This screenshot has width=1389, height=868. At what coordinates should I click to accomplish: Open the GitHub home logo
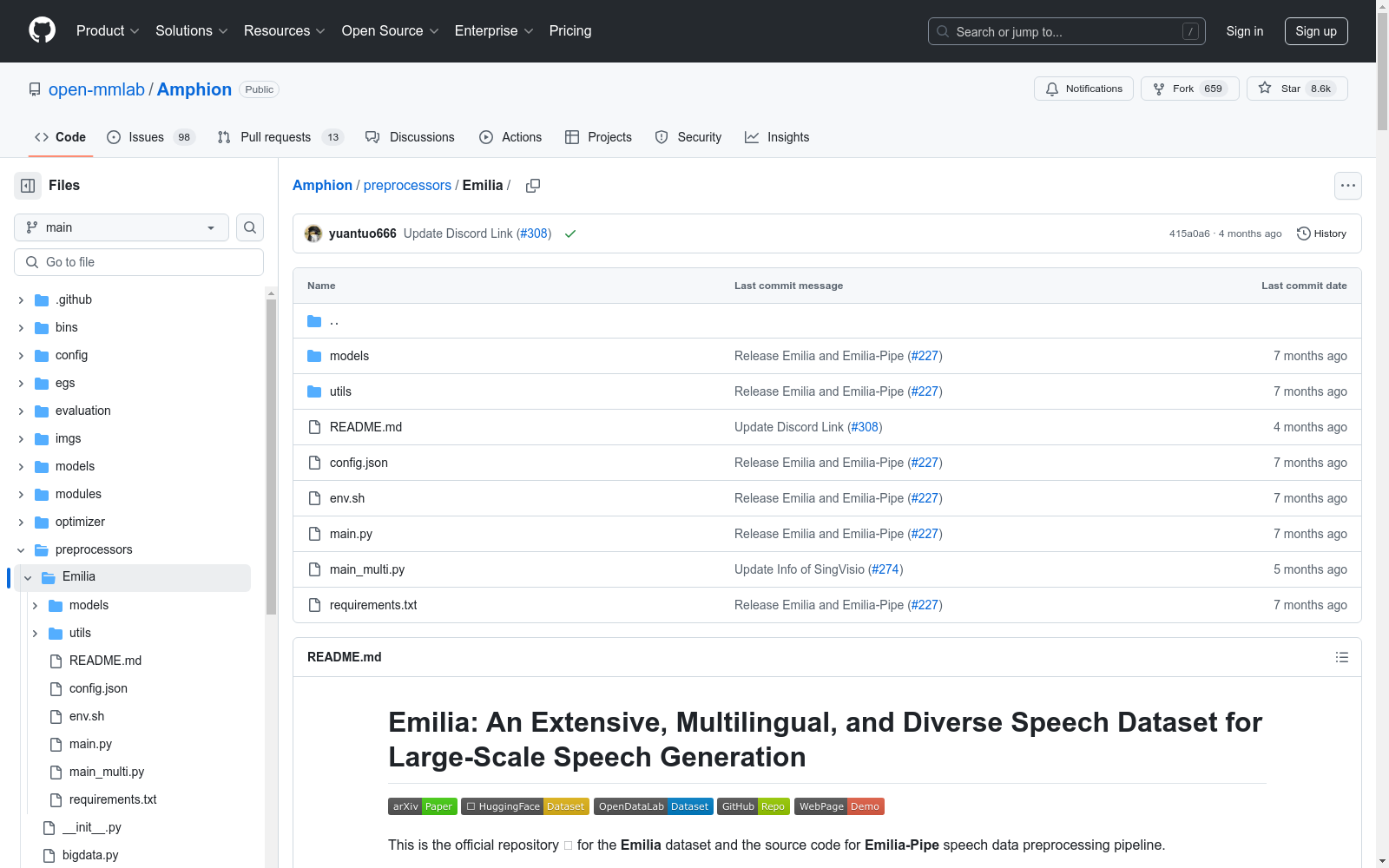click(42, 30)
